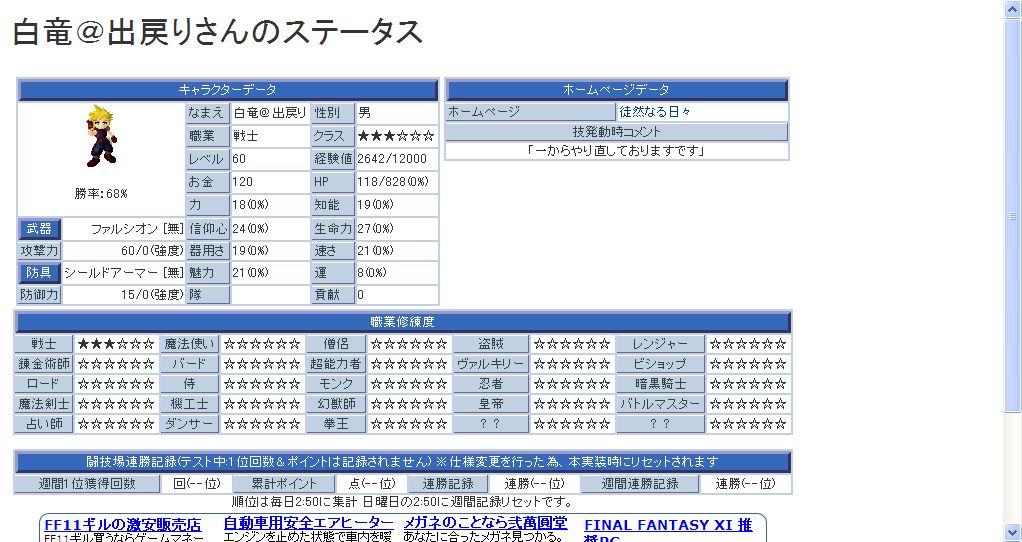The width and height of the screenshot is (1022, 542).
Task: Click the 職業 value 戦士
Action: 245,136
